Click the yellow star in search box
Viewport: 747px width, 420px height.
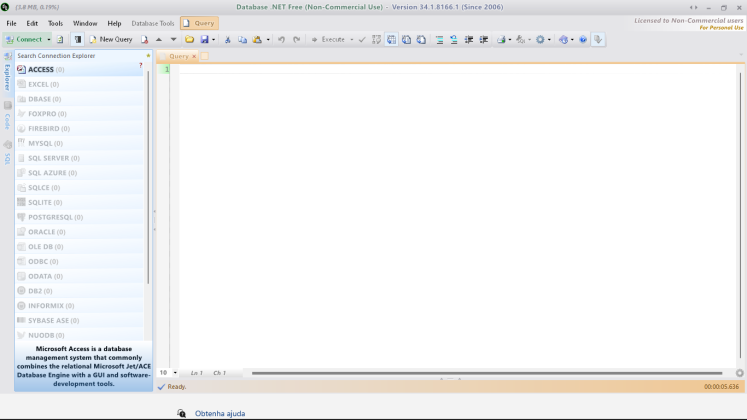coord(148,56)
